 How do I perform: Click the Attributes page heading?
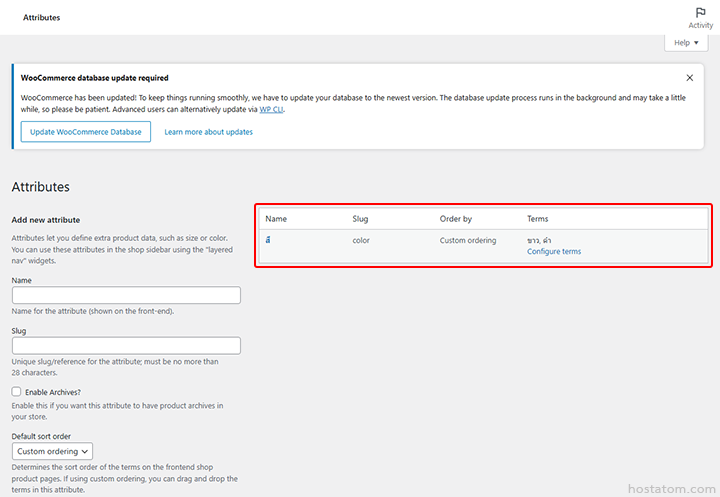pos(40,187)
